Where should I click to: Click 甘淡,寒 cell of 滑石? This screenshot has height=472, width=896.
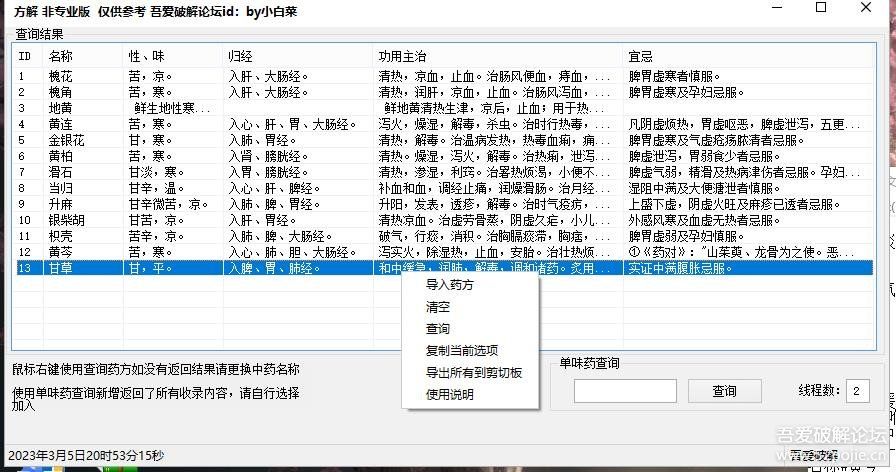156,172
